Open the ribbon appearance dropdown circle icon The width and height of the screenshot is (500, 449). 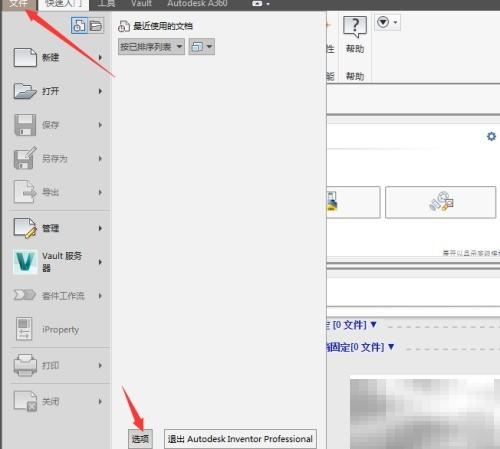387,23
